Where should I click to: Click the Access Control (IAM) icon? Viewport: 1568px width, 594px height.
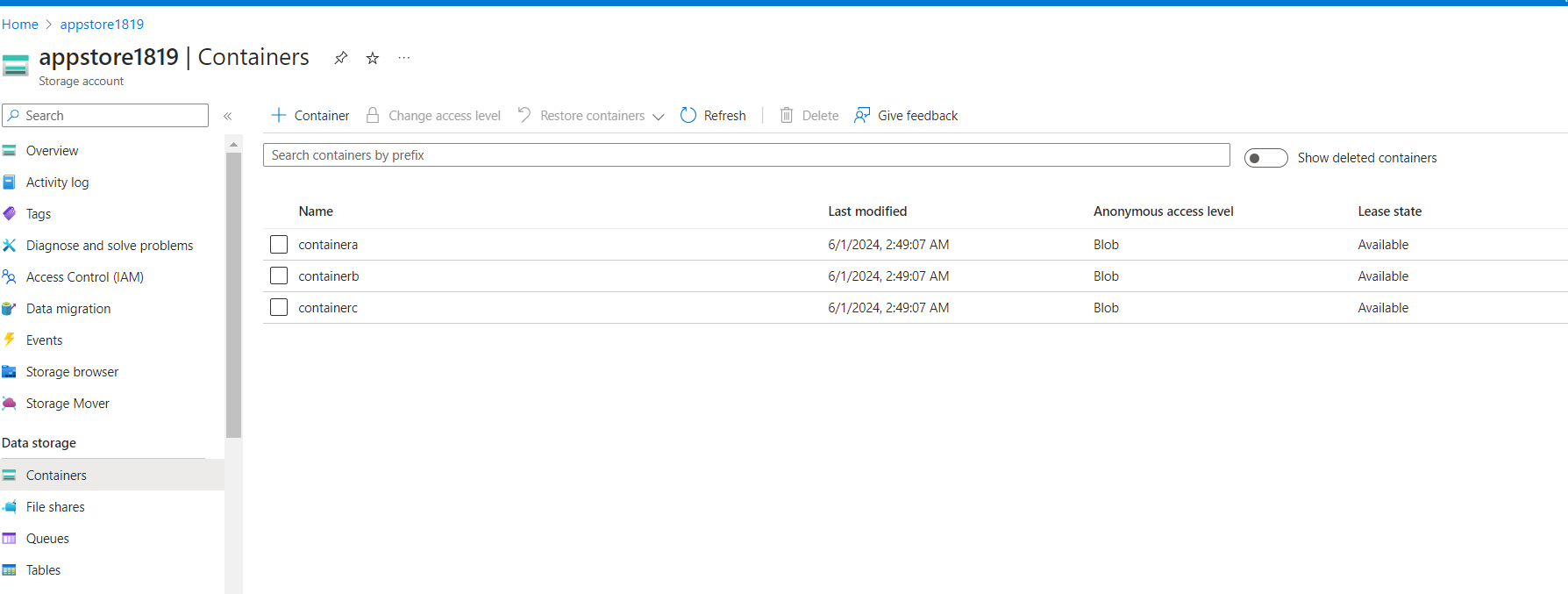[9, 277]
